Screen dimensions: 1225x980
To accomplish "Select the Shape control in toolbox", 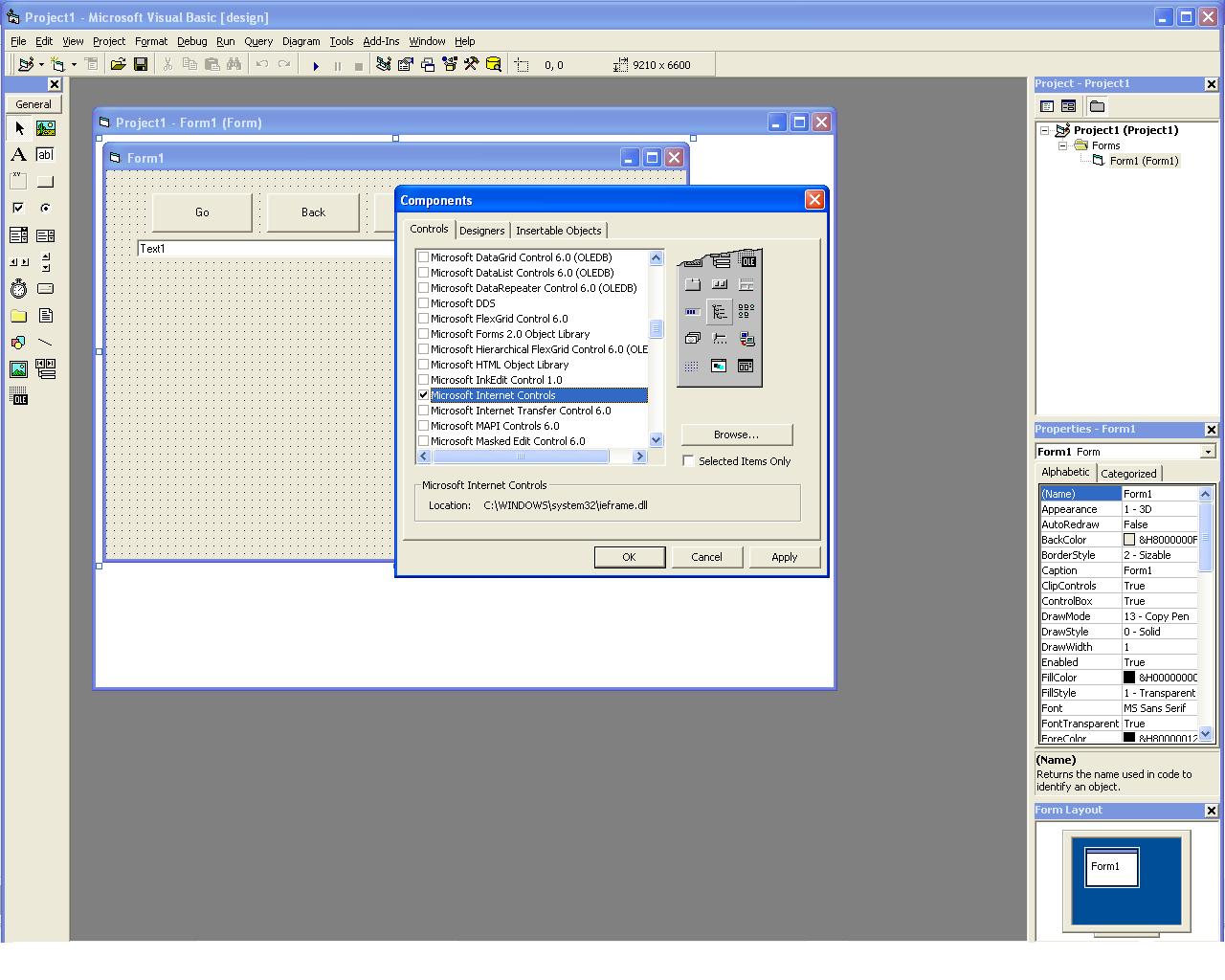I will [x=19, y=343].
